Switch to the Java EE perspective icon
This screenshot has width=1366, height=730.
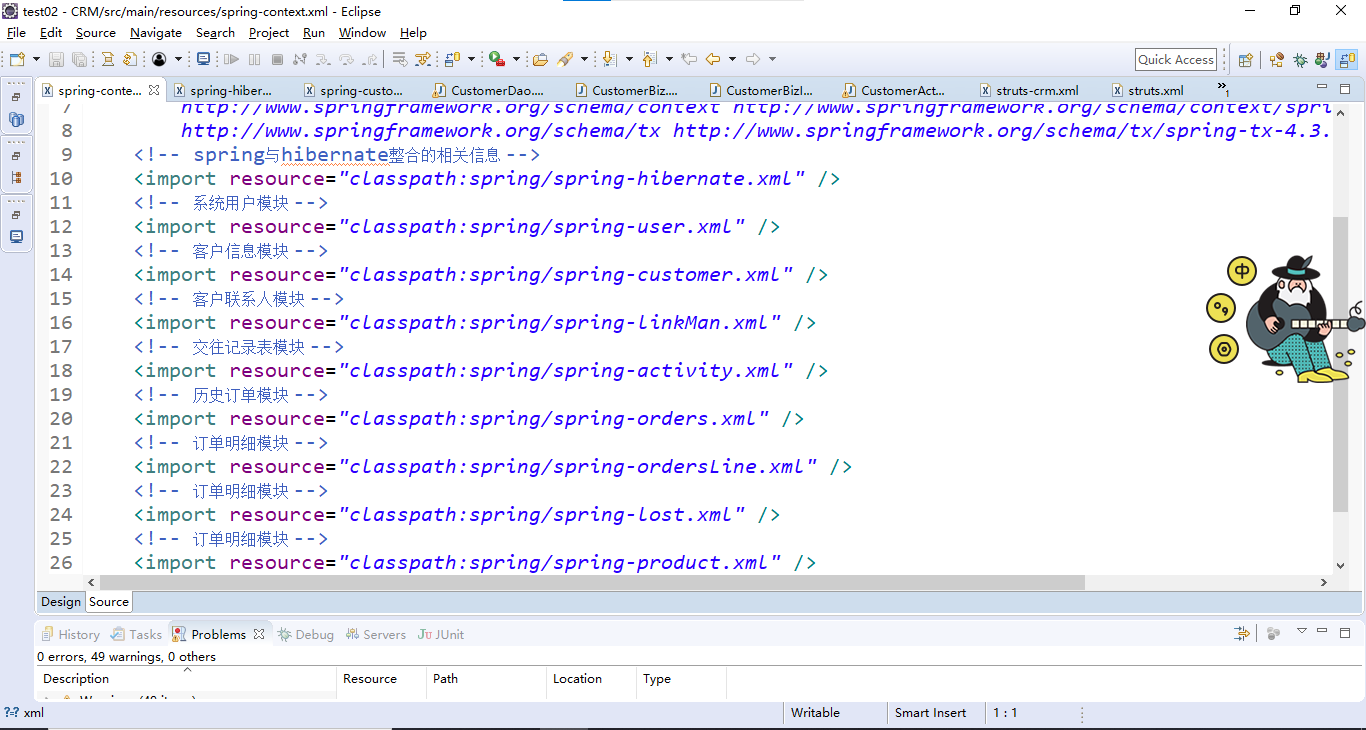1276,59
